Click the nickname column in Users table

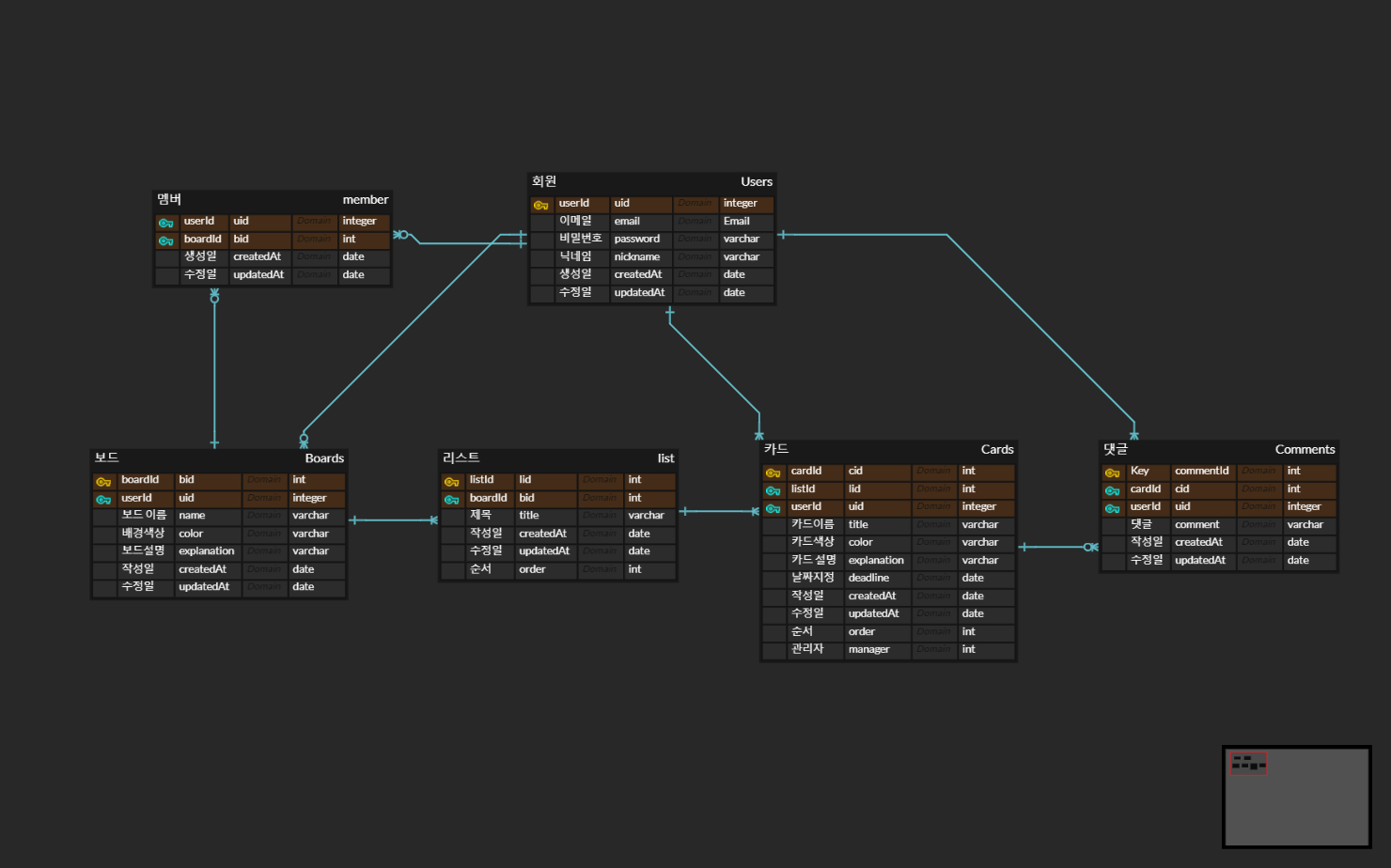coord(637,257)
